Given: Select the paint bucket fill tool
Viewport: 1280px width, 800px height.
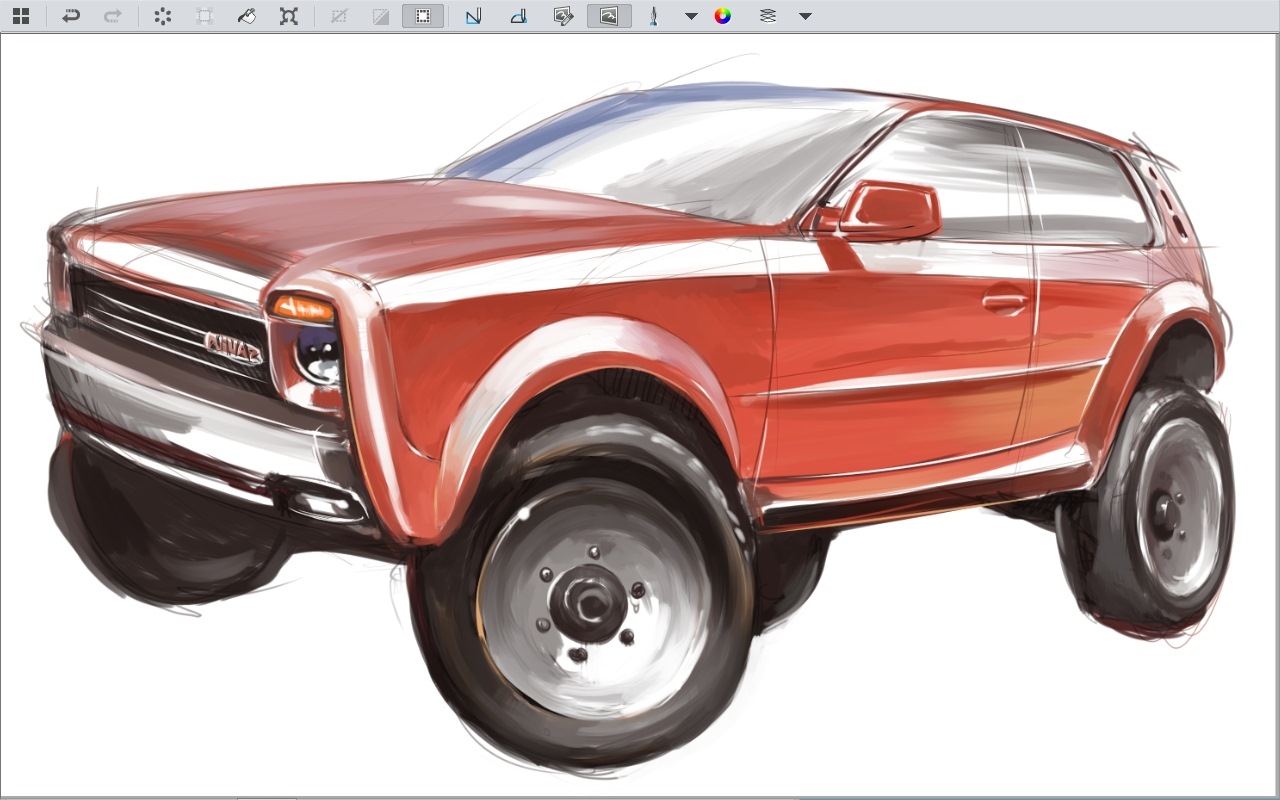Looking at the screenshot, I should coord(247,16).
